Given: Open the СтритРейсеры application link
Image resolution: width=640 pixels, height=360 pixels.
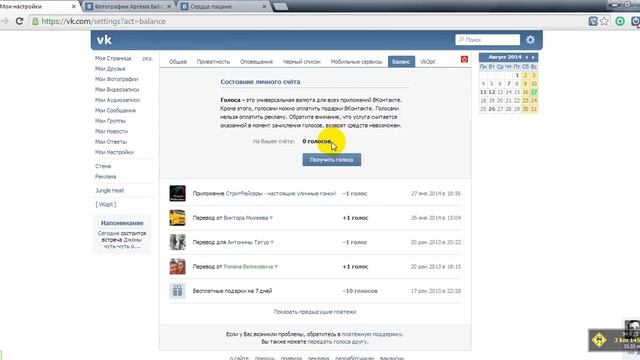Looking at the screenshot, I should [281, 193].
